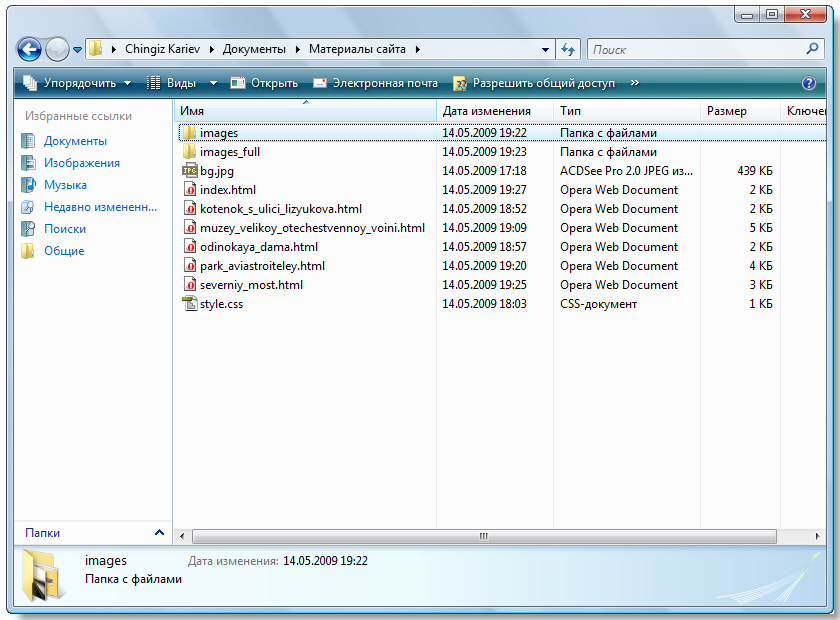This screenshot has height=620, width=840.
Task: Show hidden toolbar commands chevron
Action: [634, 83]
